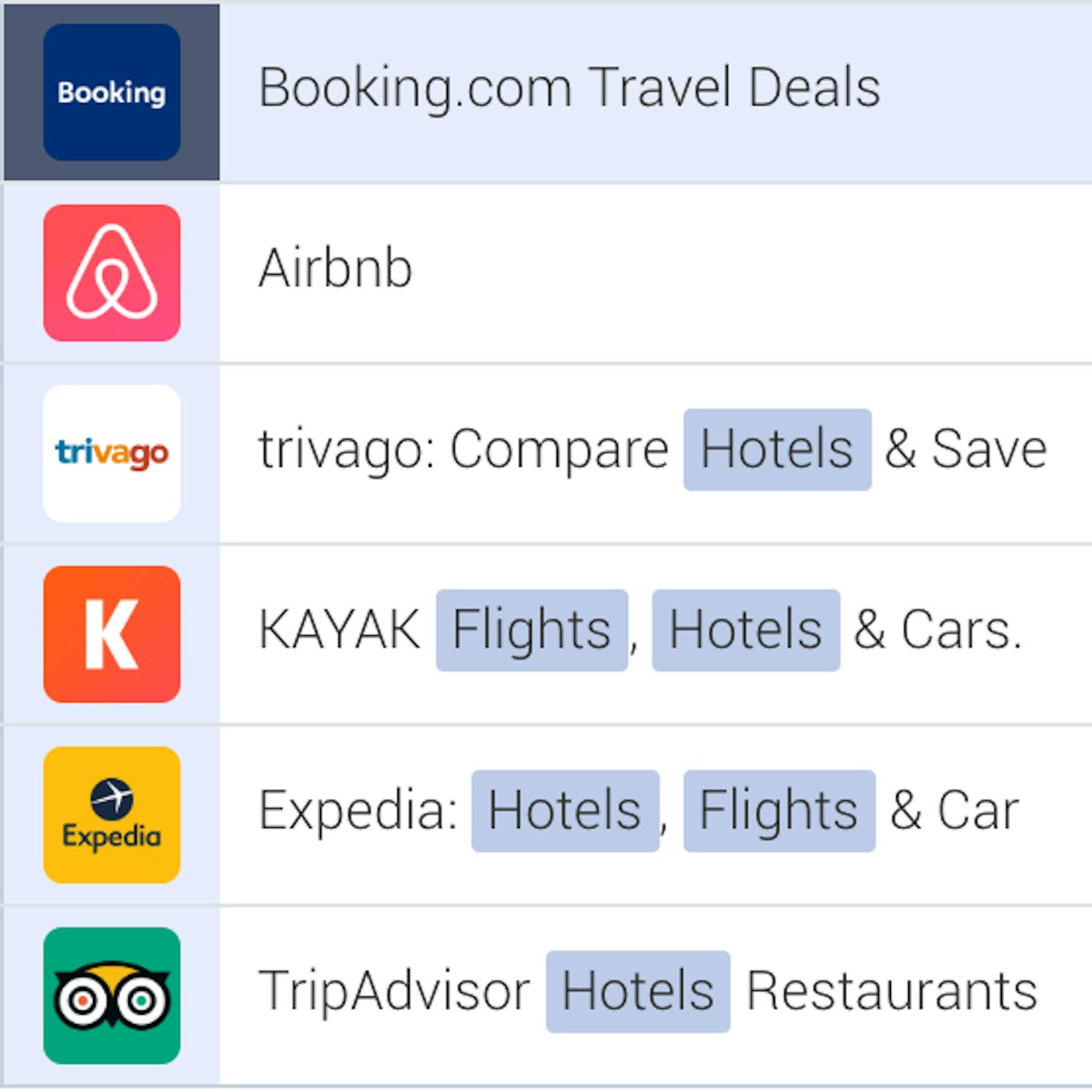
Task: Click the 'TripAdvisor' name text
Action: (x=394, y=991)
